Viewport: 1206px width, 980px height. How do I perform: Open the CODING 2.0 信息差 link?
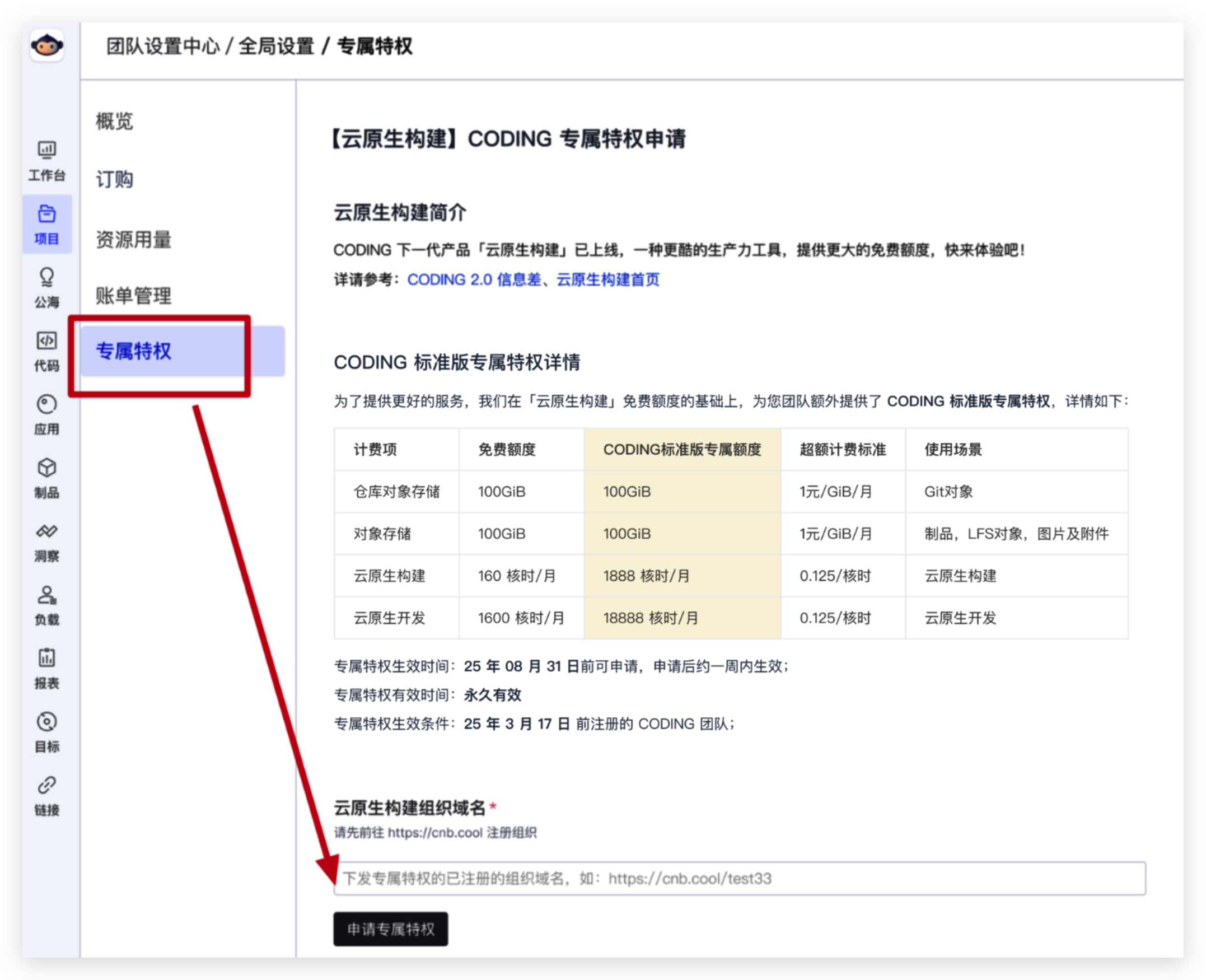(474, 279)
